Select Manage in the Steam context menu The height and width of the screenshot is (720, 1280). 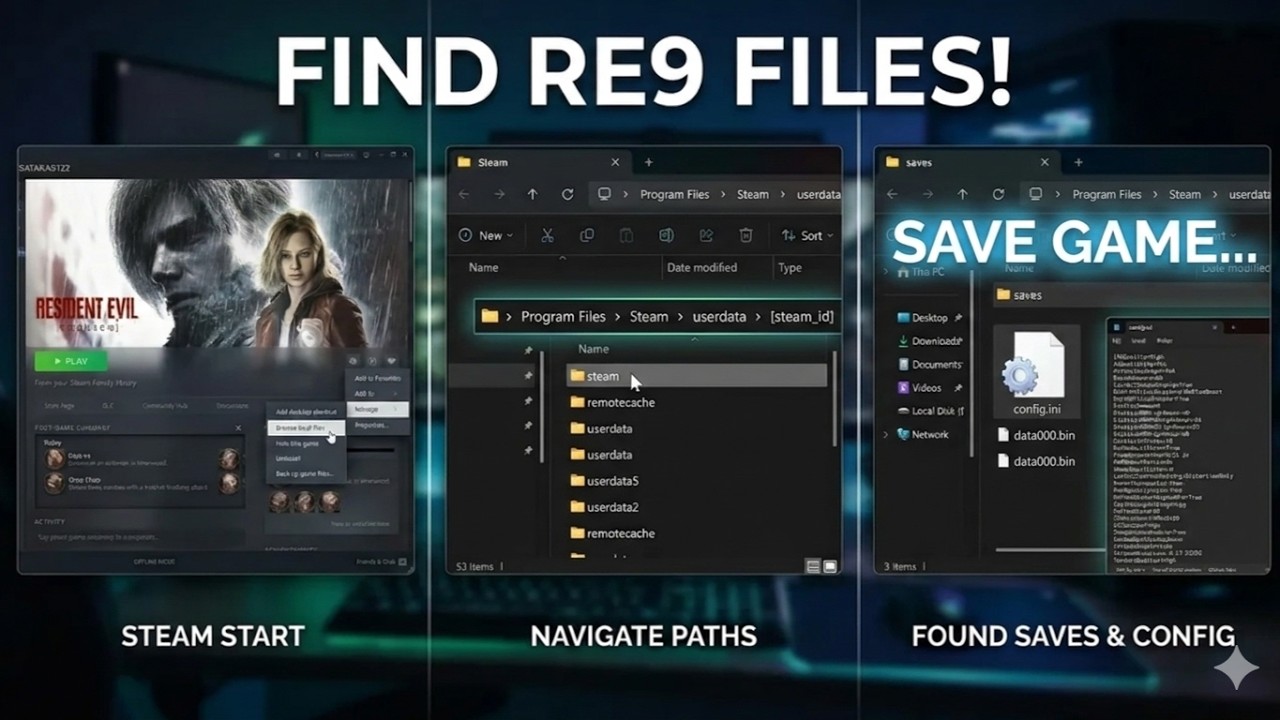(x=377, y=409)
